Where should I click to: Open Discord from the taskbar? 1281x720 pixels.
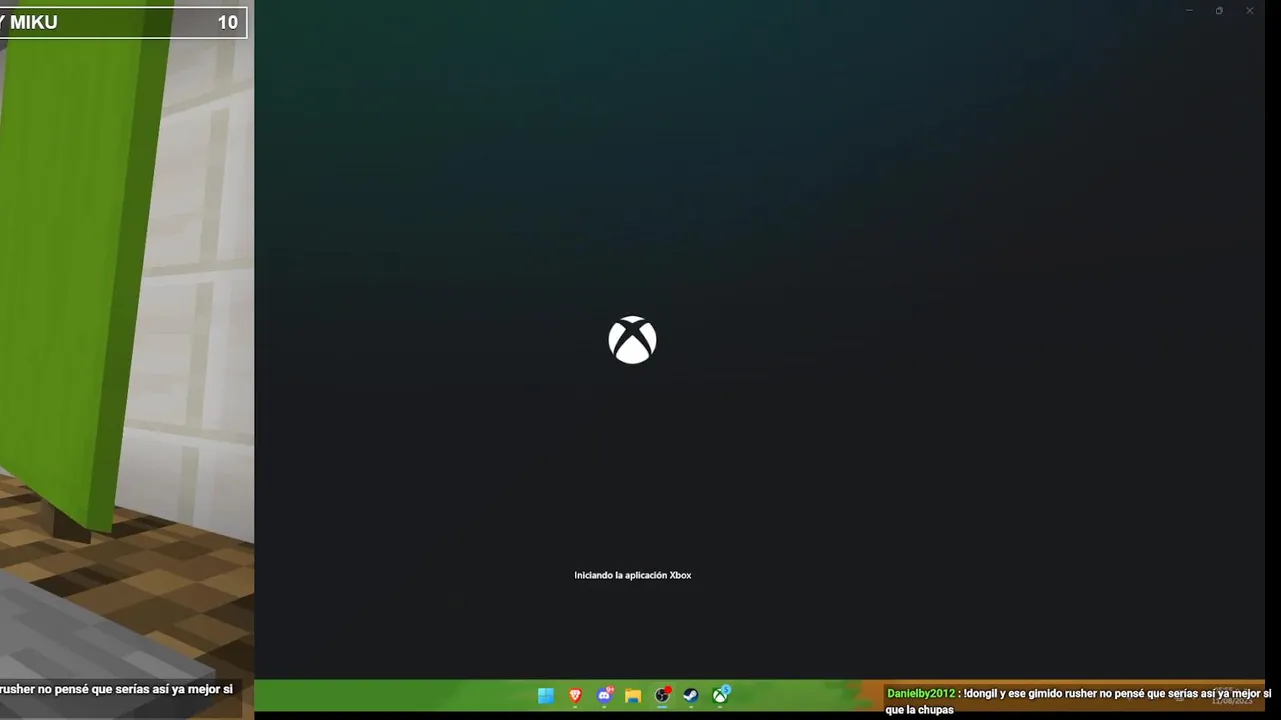point(605,695)
